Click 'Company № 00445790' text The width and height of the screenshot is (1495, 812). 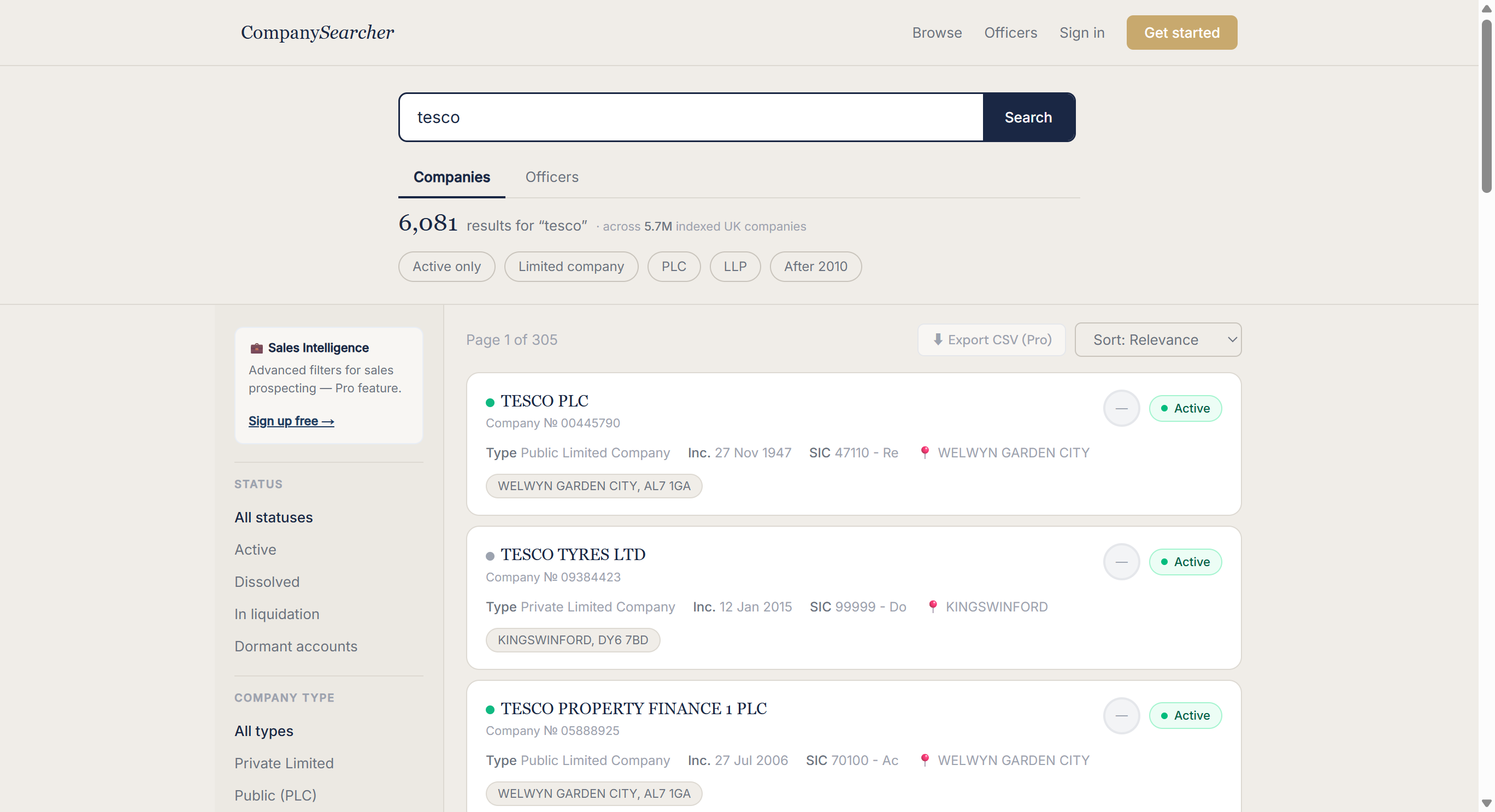pyautogui.click(x=552, y=423)
